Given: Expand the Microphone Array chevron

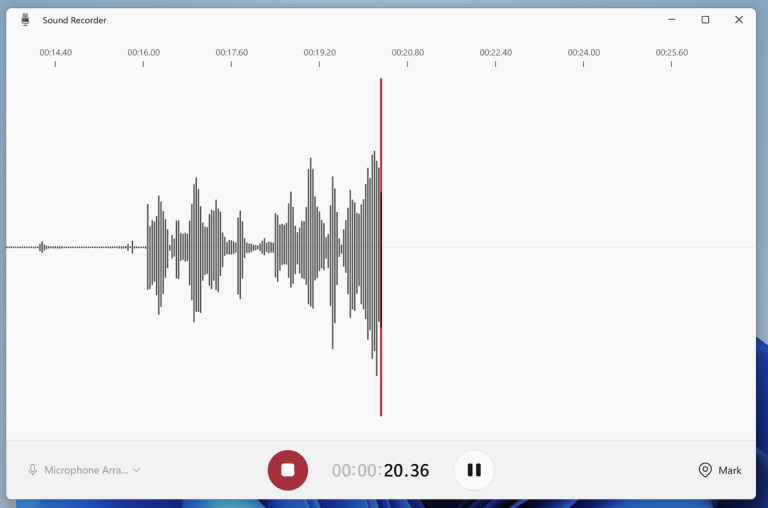Looking at the screenshot, I should pos(137,470).
